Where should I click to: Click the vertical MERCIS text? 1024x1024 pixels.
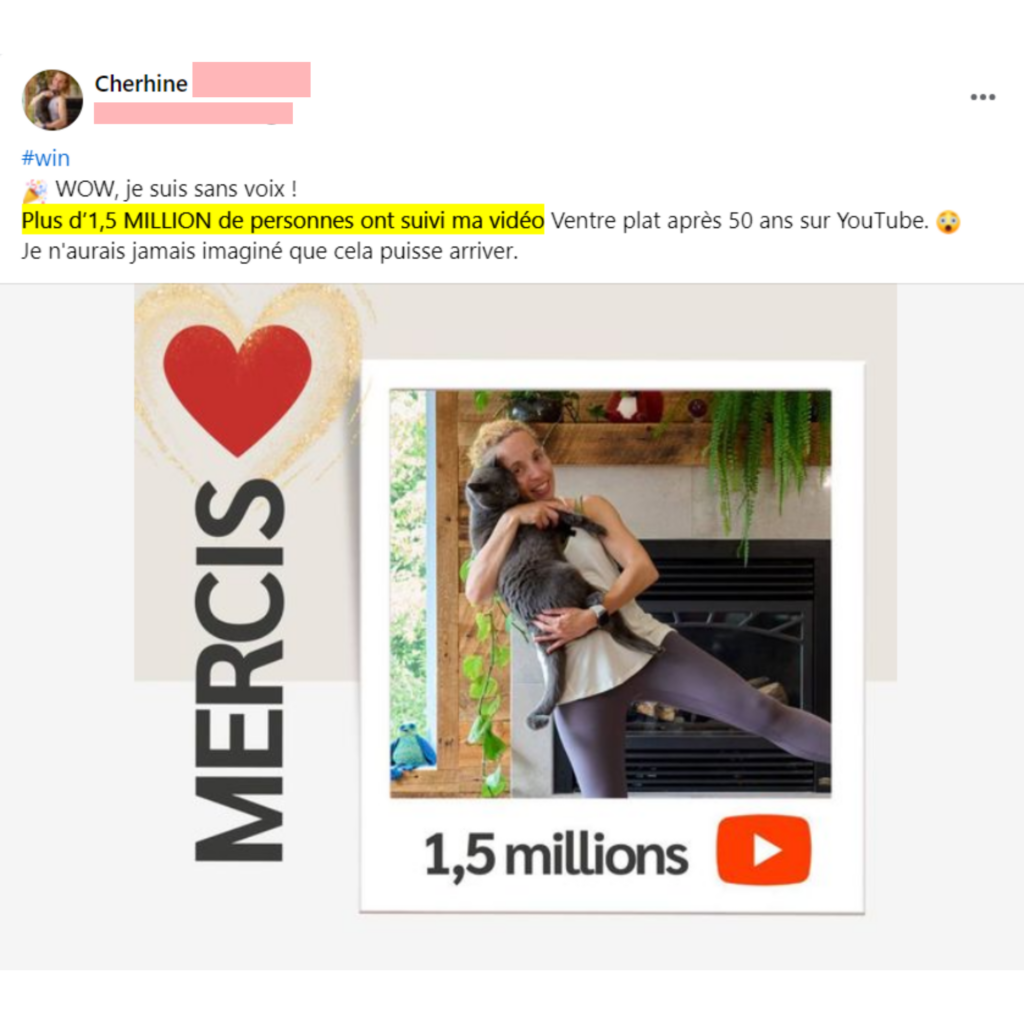(x=239, y=670)
